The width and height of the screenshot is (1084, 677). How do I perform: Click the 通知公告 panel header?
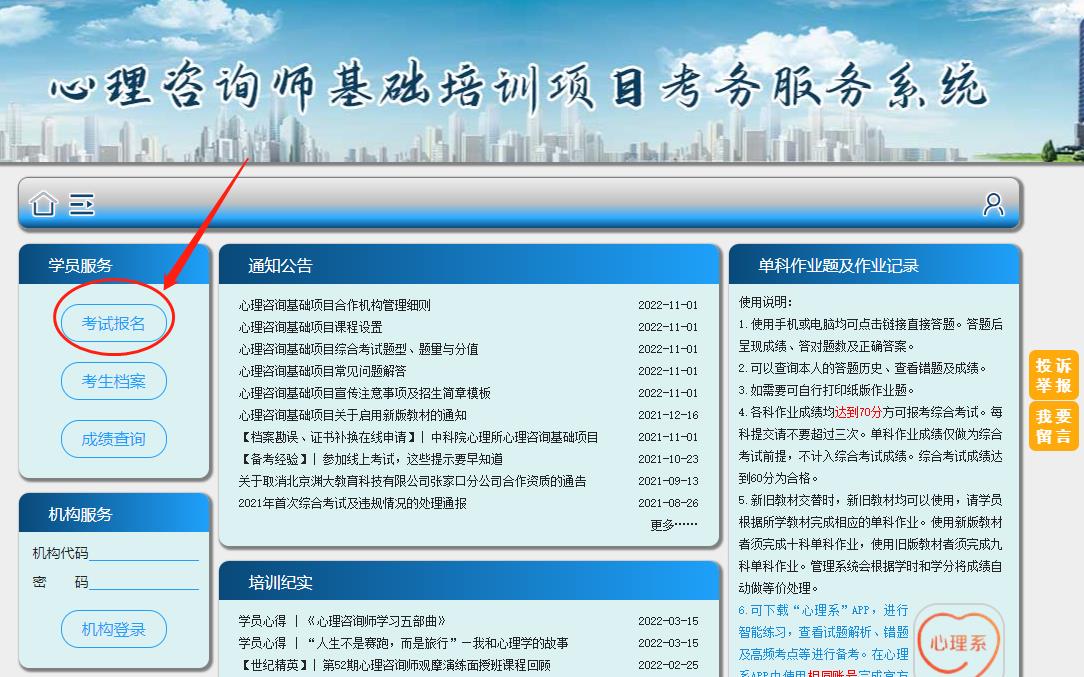click(469, 265)
